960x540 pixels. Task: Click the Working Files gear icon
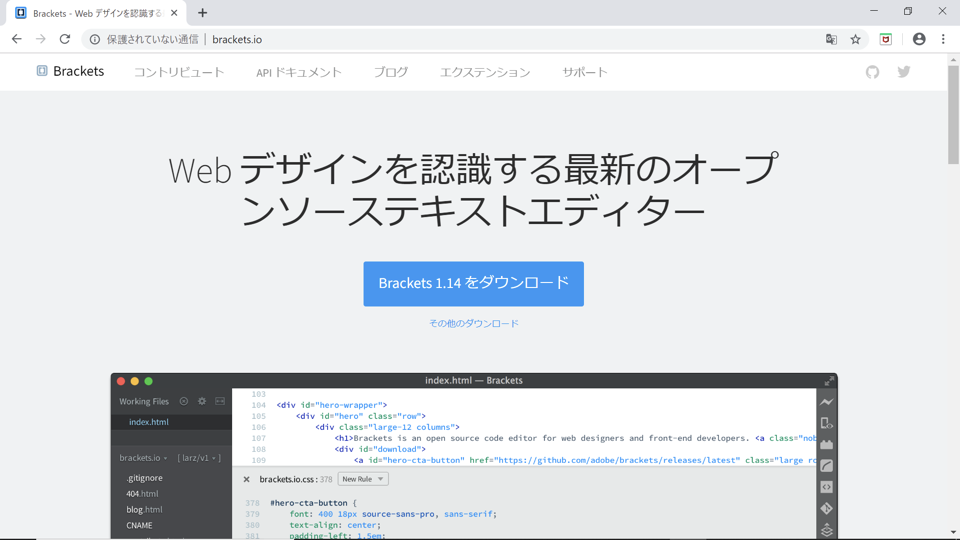tap(202, 402)
